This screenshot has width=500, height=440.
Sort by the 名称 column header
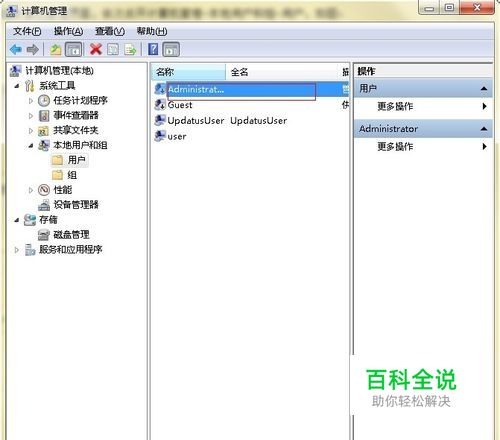188,72
